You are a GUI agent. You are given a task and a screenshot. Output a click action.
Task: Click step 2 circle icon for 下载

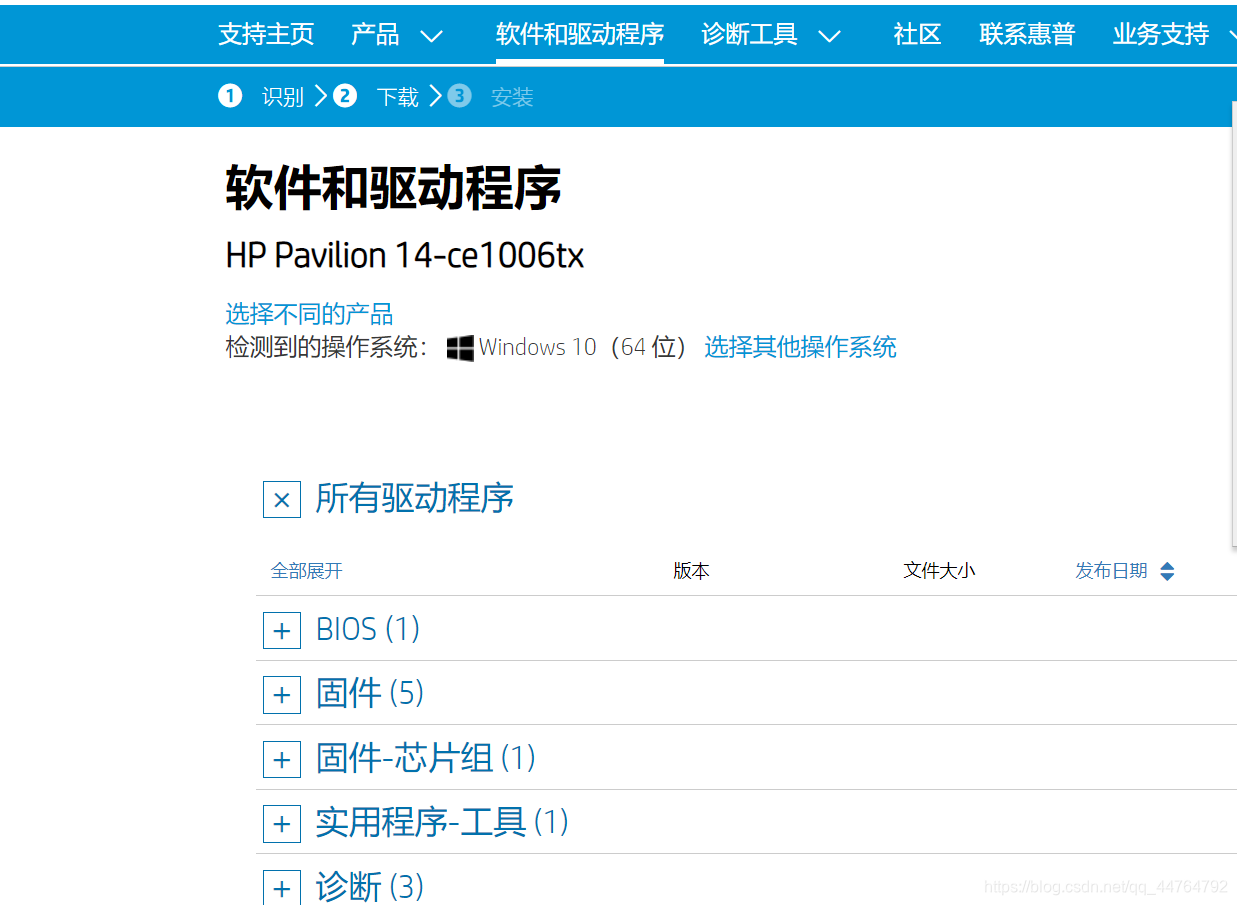click(x=345, y=96)
